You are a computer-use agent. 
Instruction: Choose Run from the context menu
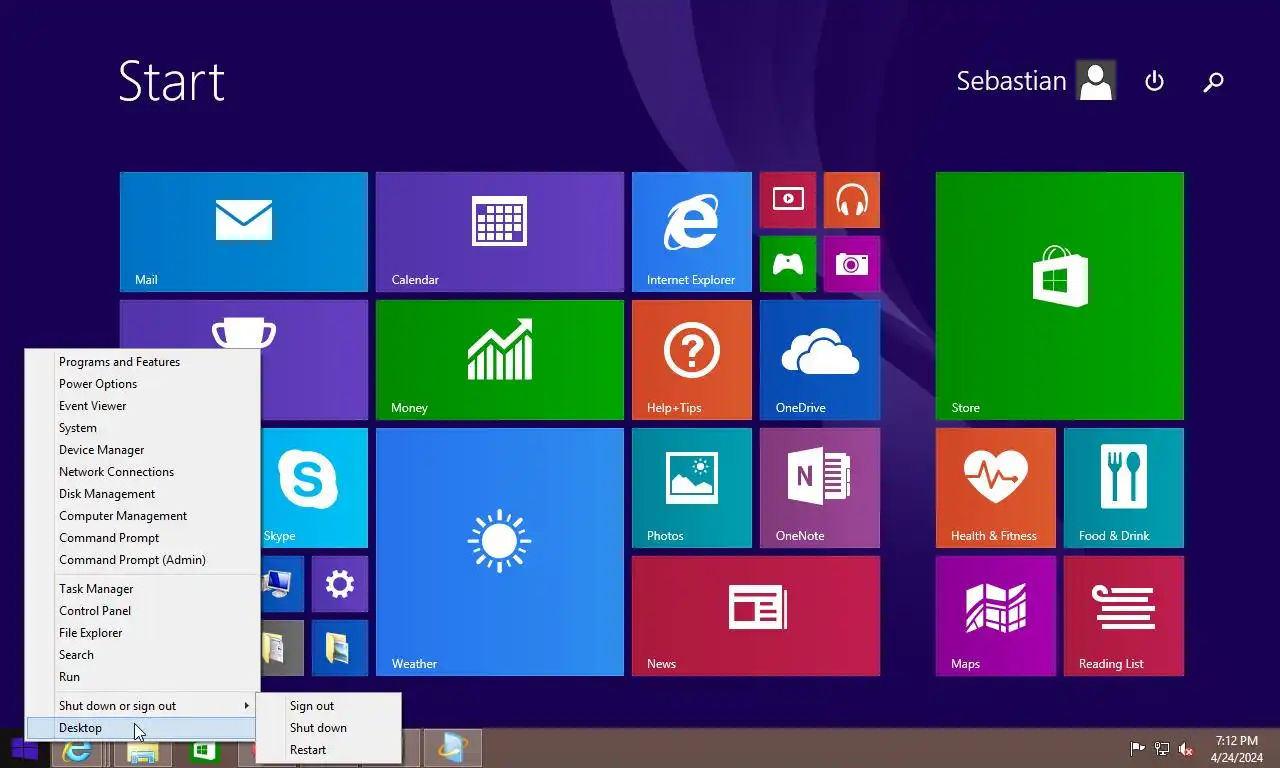142,677
